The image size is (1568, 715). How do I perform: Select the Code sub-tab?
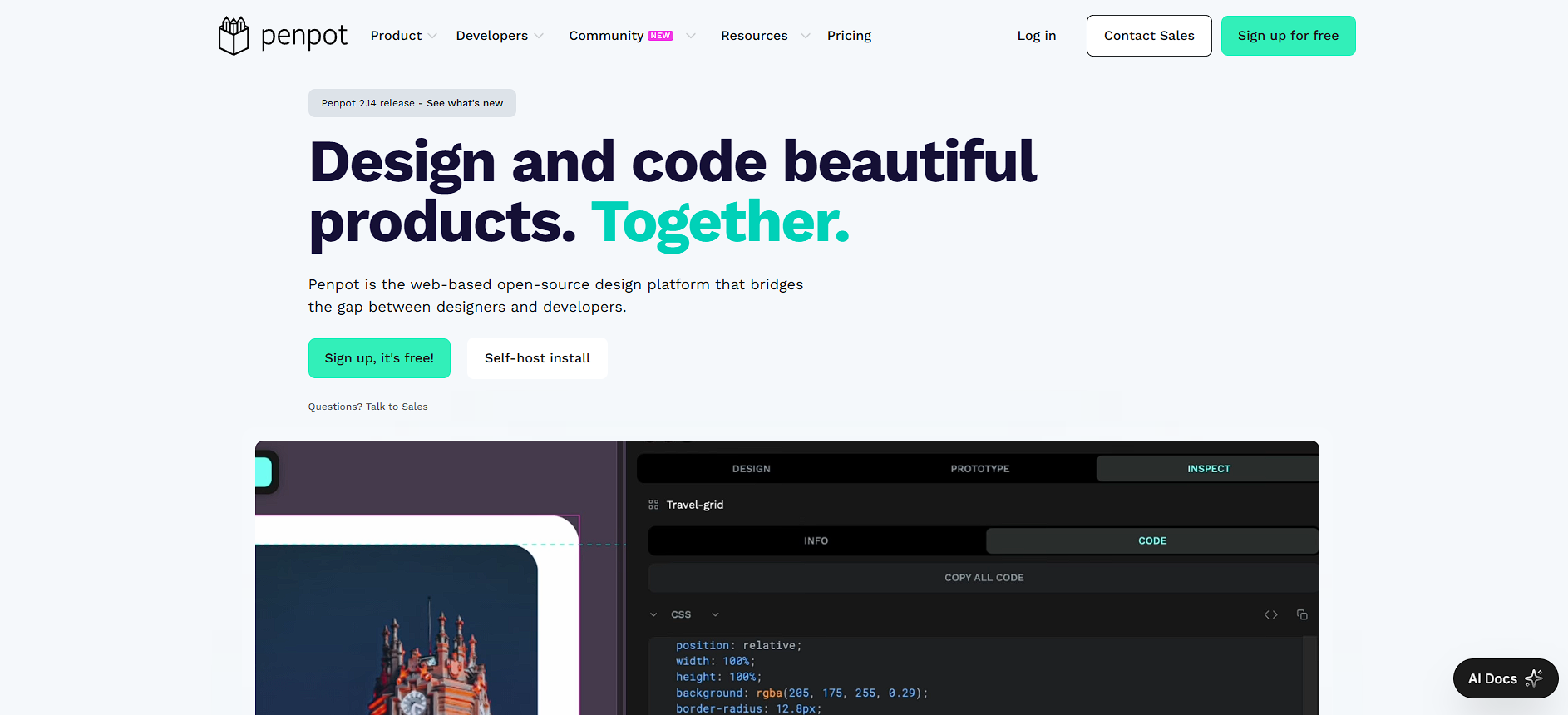tap(1152, 540)
